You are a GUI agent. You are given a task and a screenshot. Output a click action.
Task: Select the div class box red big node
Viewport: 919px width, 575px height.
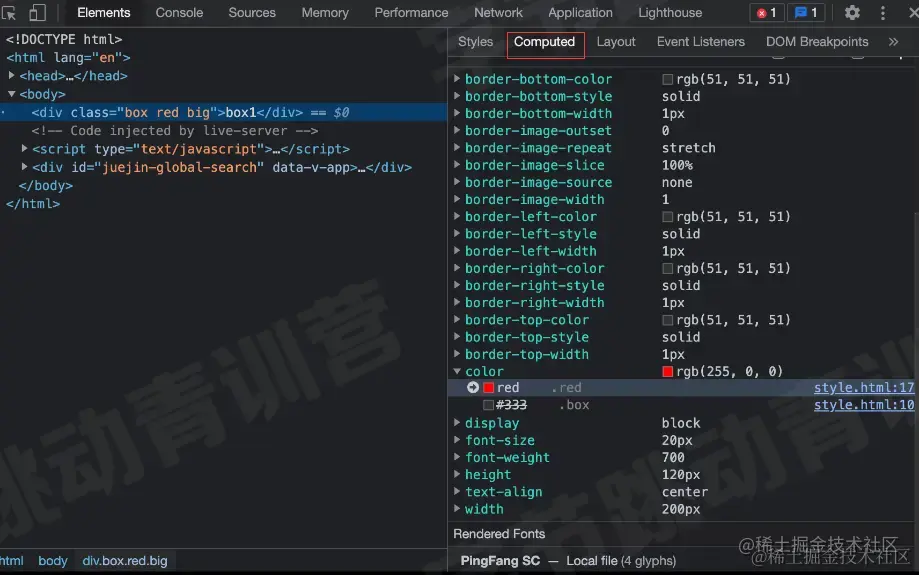coord(223,112)
